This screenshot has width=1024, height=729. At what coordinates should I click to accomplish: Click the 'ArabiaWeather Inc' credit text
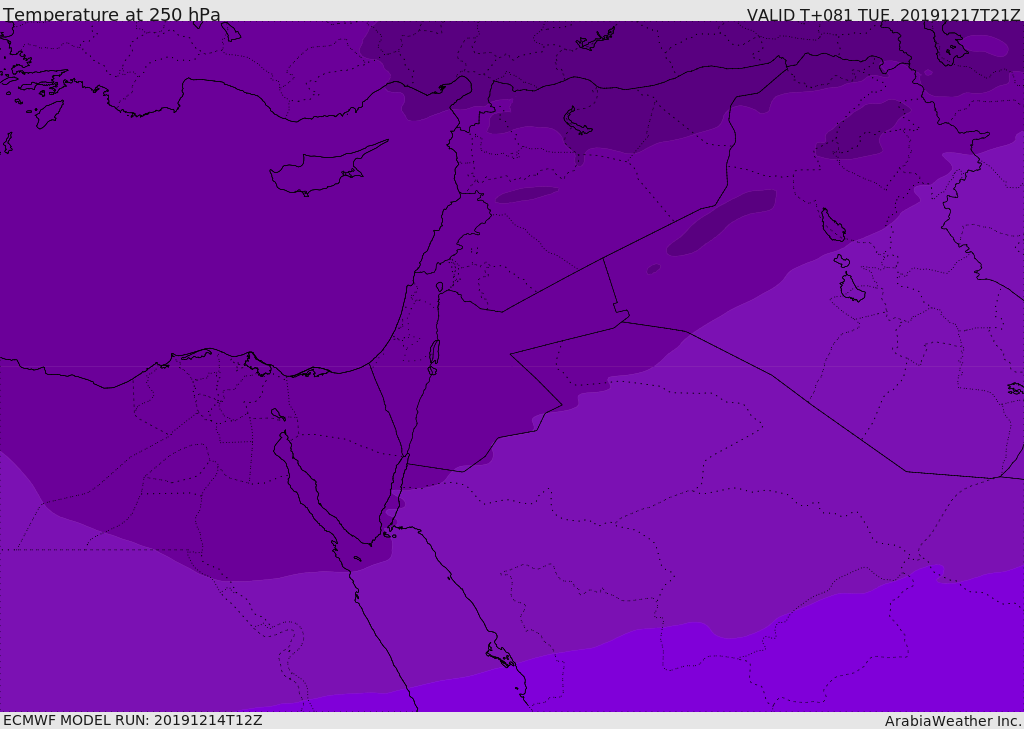952,721
